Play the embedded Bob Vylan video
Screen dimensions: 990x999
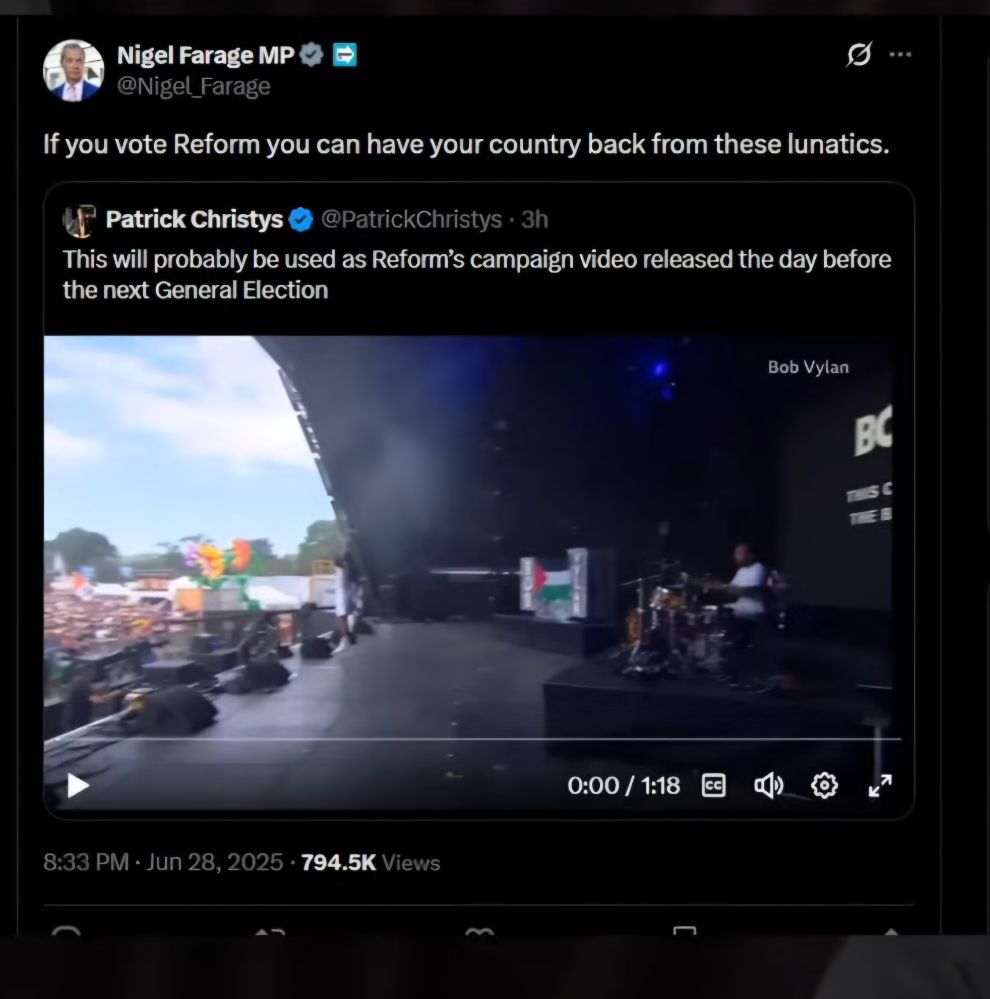[x=78, y=786]
